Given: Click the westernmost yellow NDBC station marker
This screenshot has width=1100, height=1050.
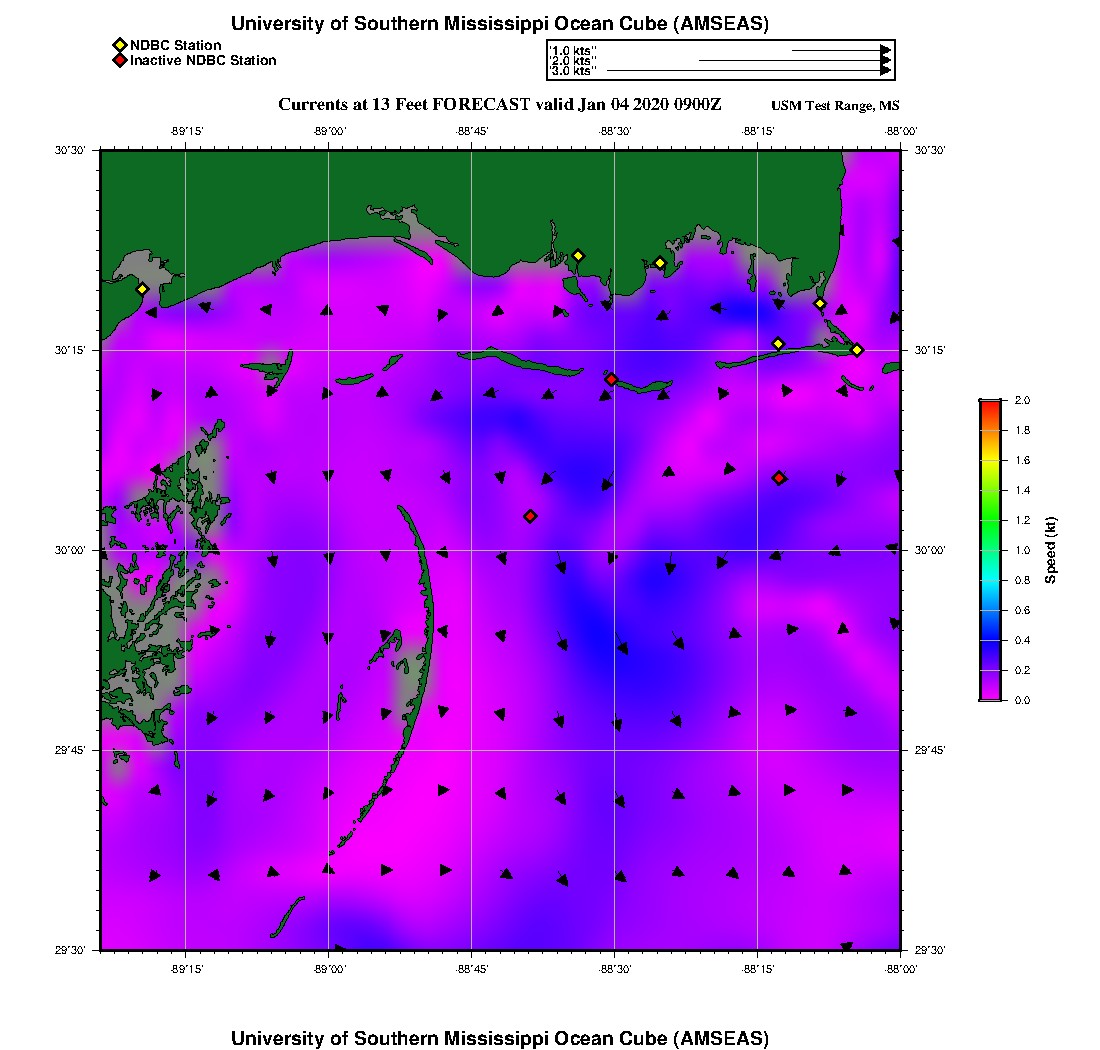Looking at the screenshot, I should (142, 289).
